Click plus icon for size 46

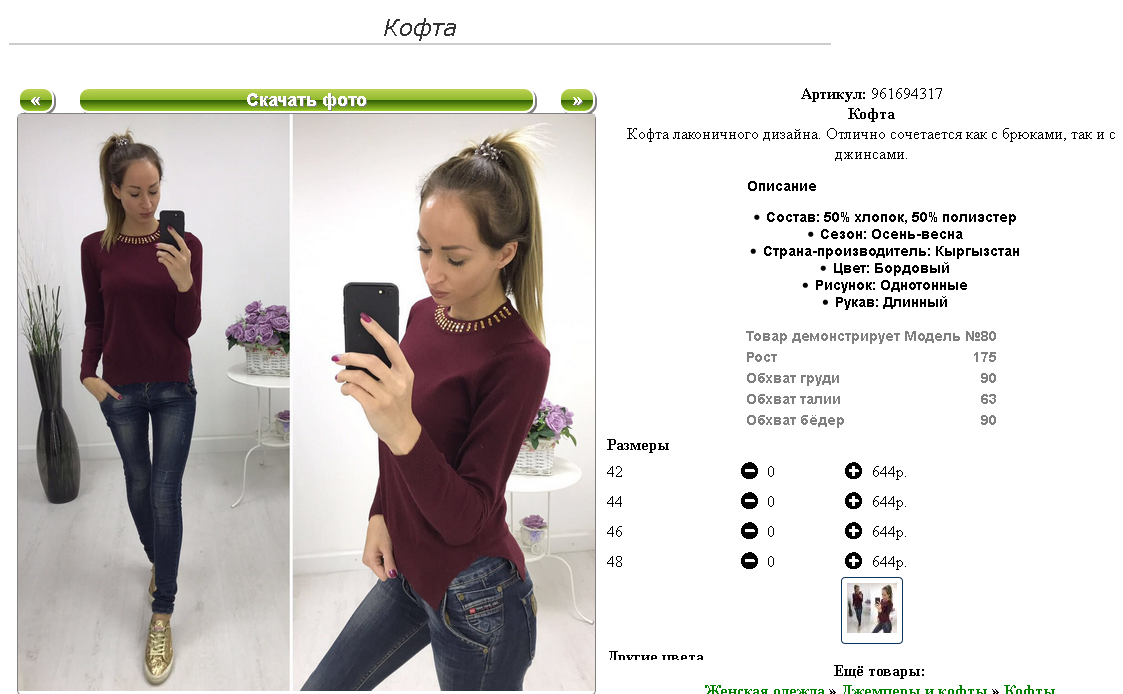(x=853, y=531)
